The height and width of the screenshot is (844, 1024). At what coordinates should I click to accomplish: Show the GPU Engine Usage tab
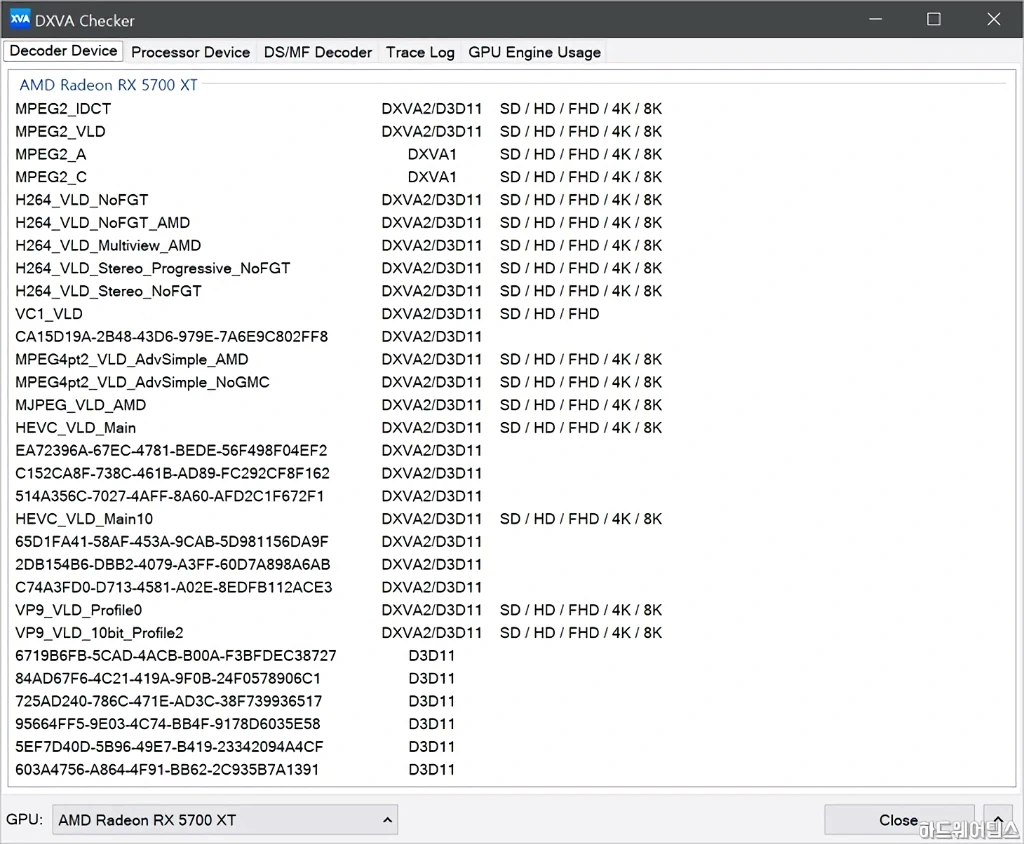click(x=534, y=52)
